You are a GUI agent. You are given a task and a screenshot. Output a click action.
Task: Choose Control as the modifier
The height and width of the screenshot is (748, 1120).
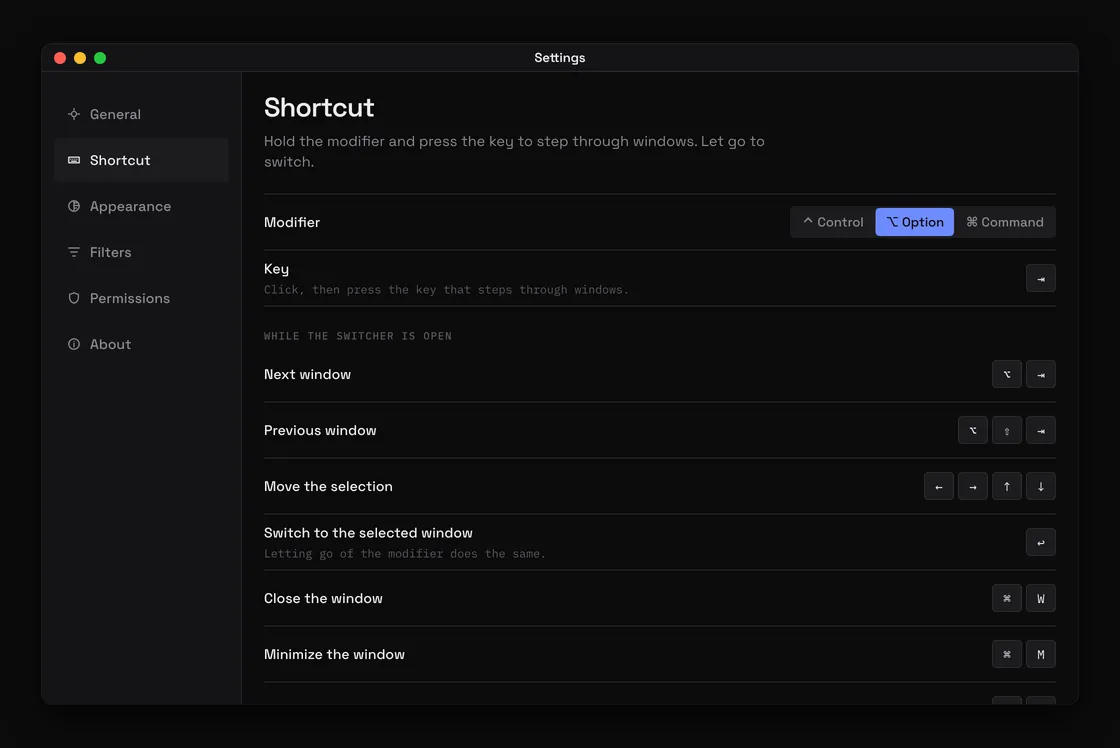(833, 222)
